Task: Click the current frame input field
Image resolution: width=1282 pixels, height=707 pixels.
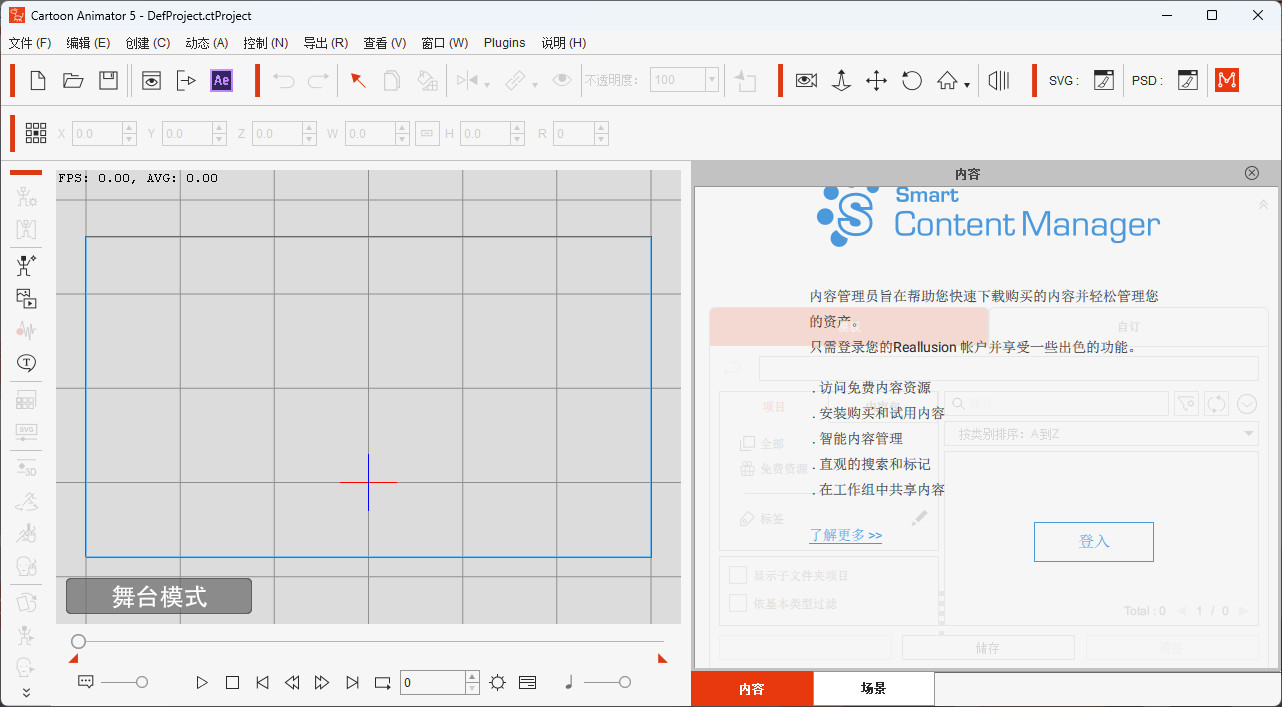Action: click(433, 682)
